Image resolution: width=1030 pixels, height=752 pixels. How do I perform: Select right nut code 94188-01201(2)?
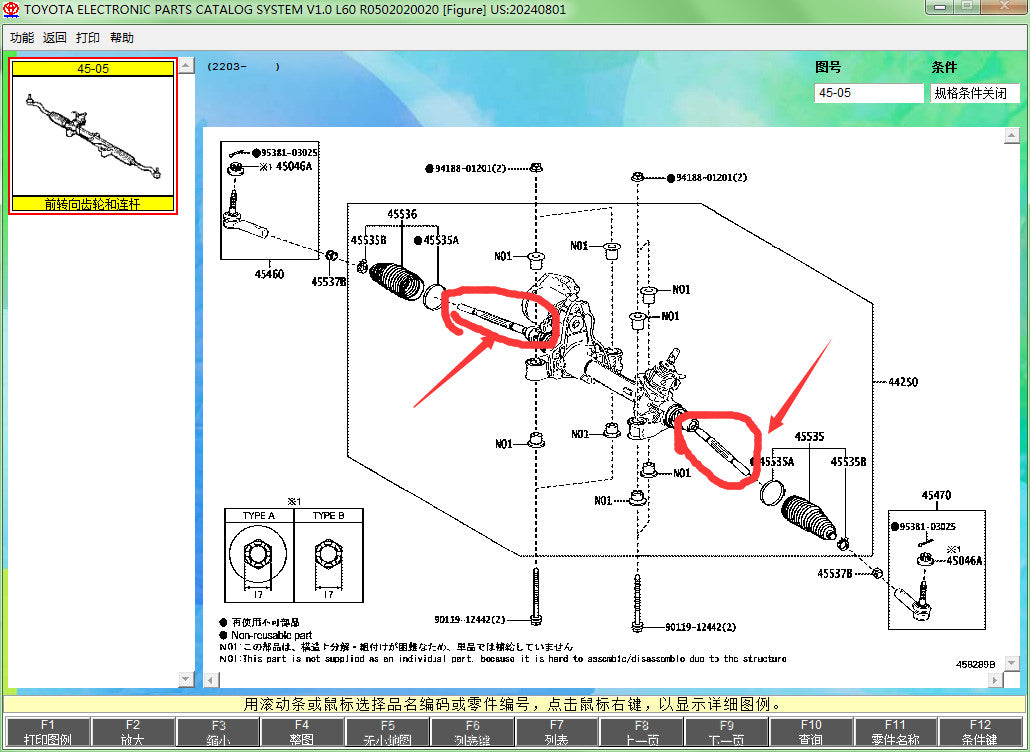(711, 177)
